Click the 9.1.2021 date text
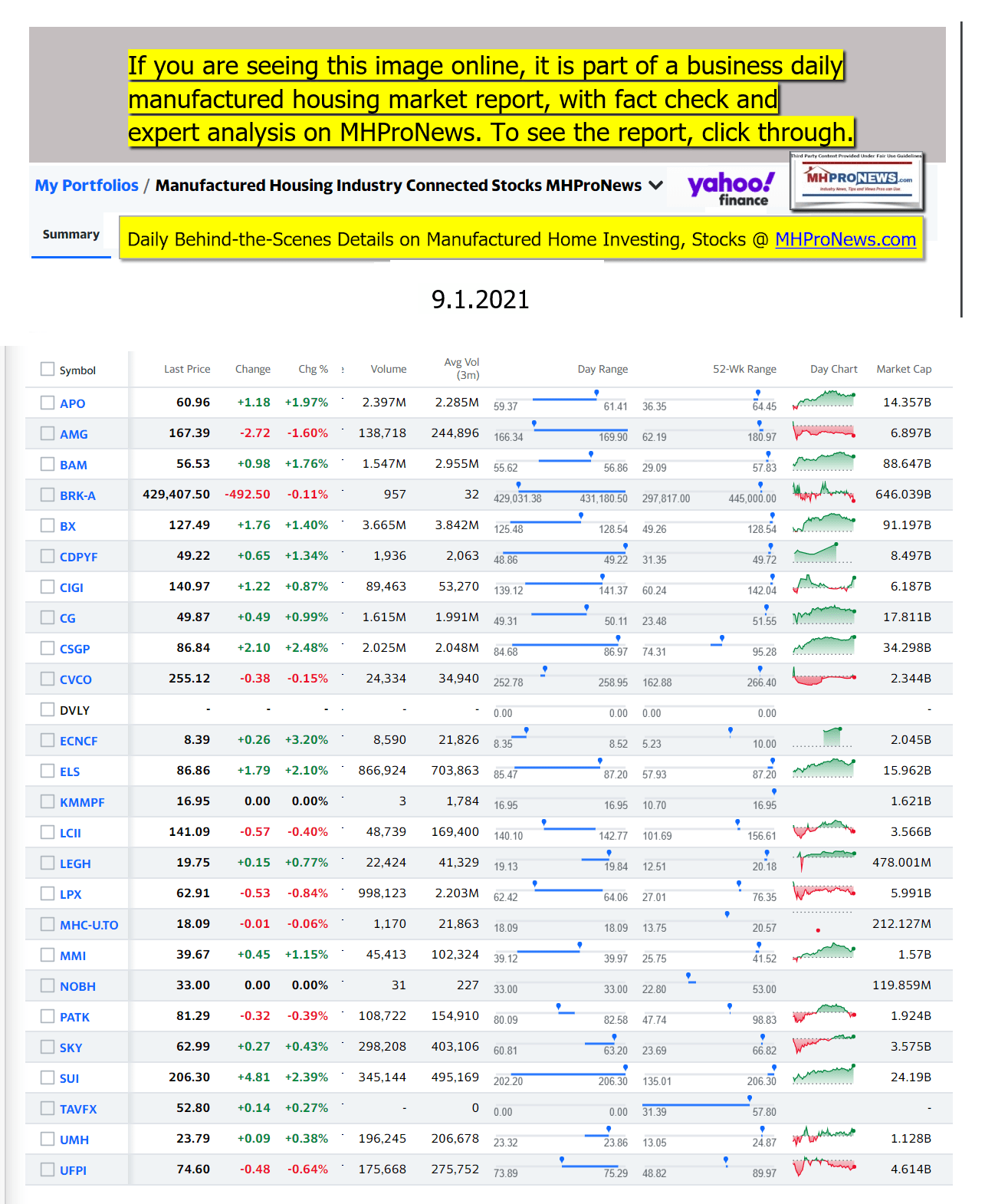The height and width of the screenshot is (1204, 1008). pos(480,299)
